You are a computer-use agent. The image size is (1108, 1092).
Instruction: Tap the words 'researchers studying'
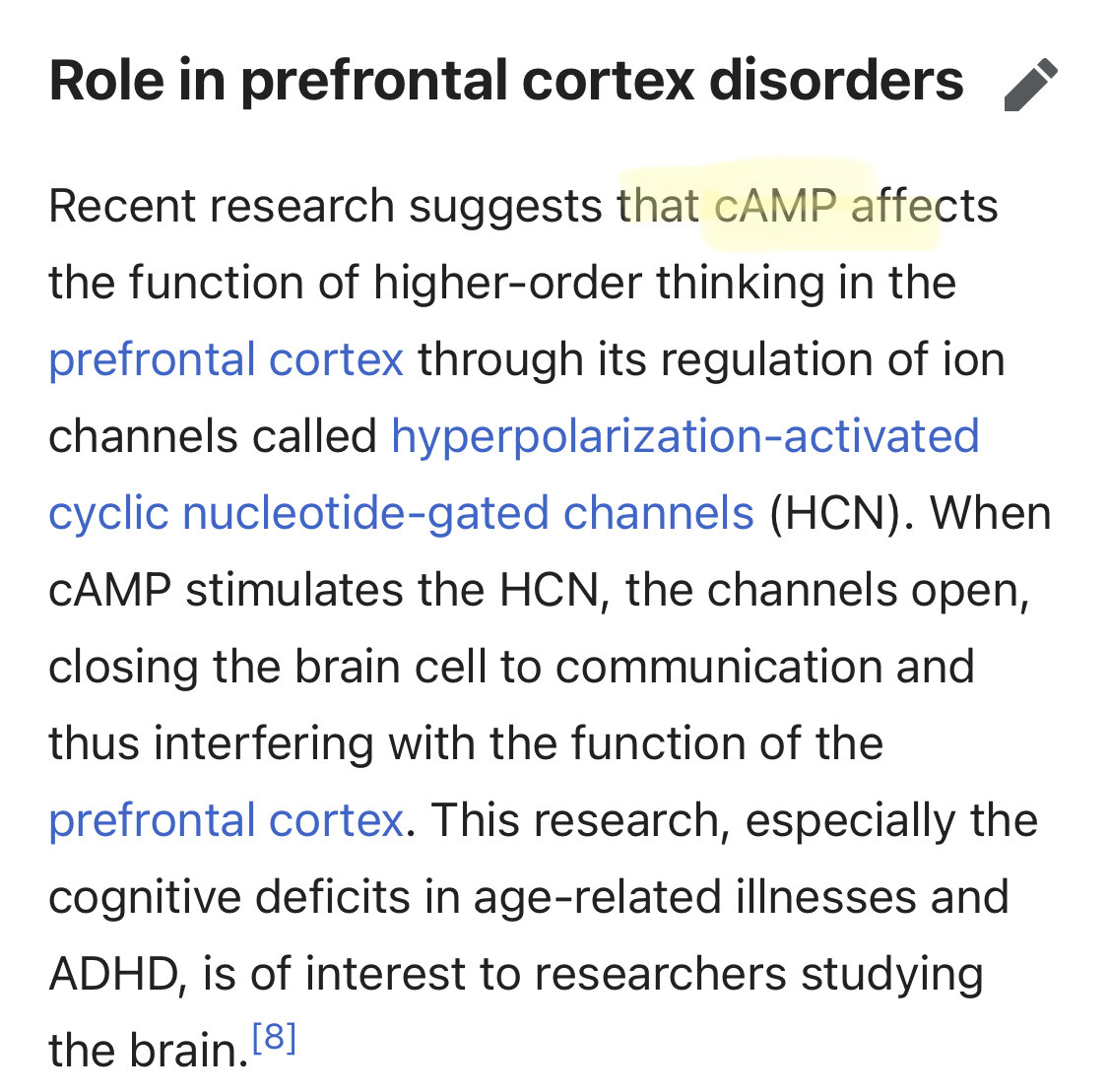759,974
